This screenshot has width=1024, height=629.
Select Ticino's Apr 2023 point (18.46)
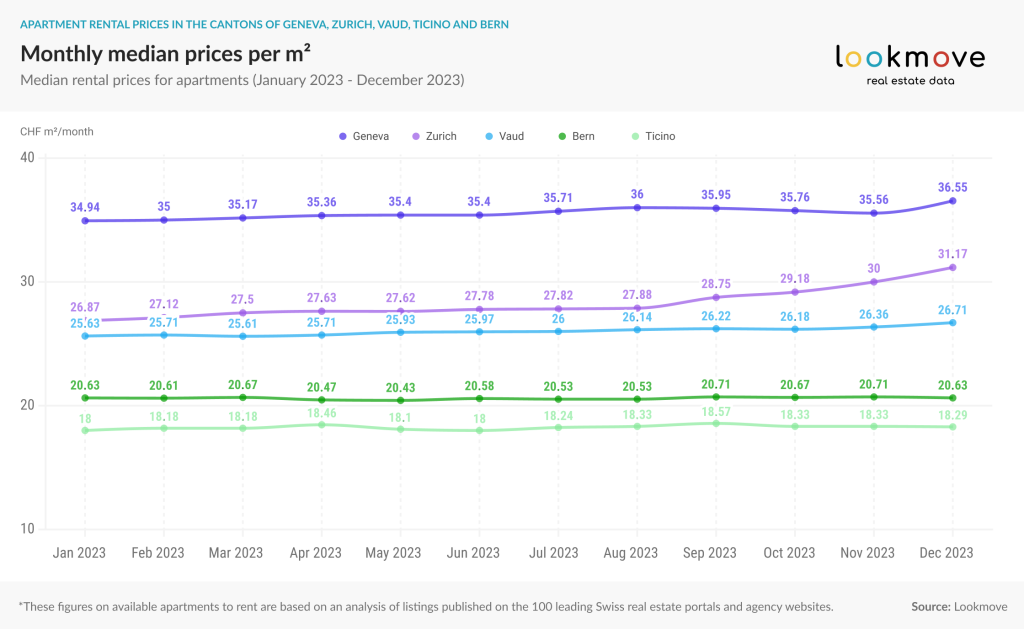click(321, 425)
